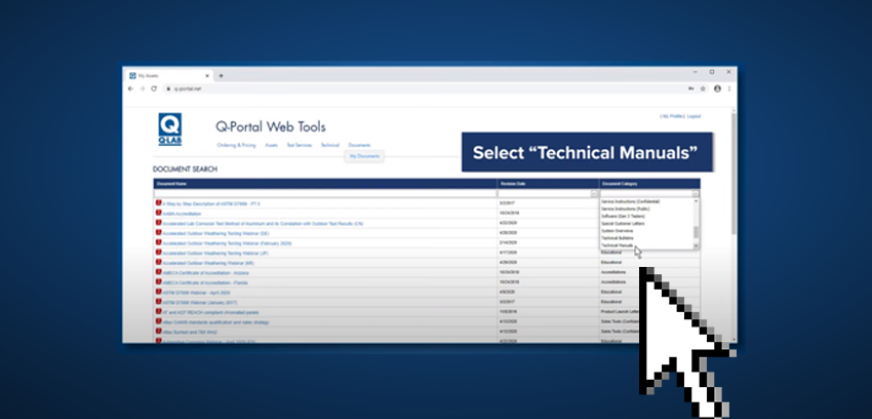Bookmark this page with the star icon
872x419 pixels.
pyautogui.click(x=703, y=88)
